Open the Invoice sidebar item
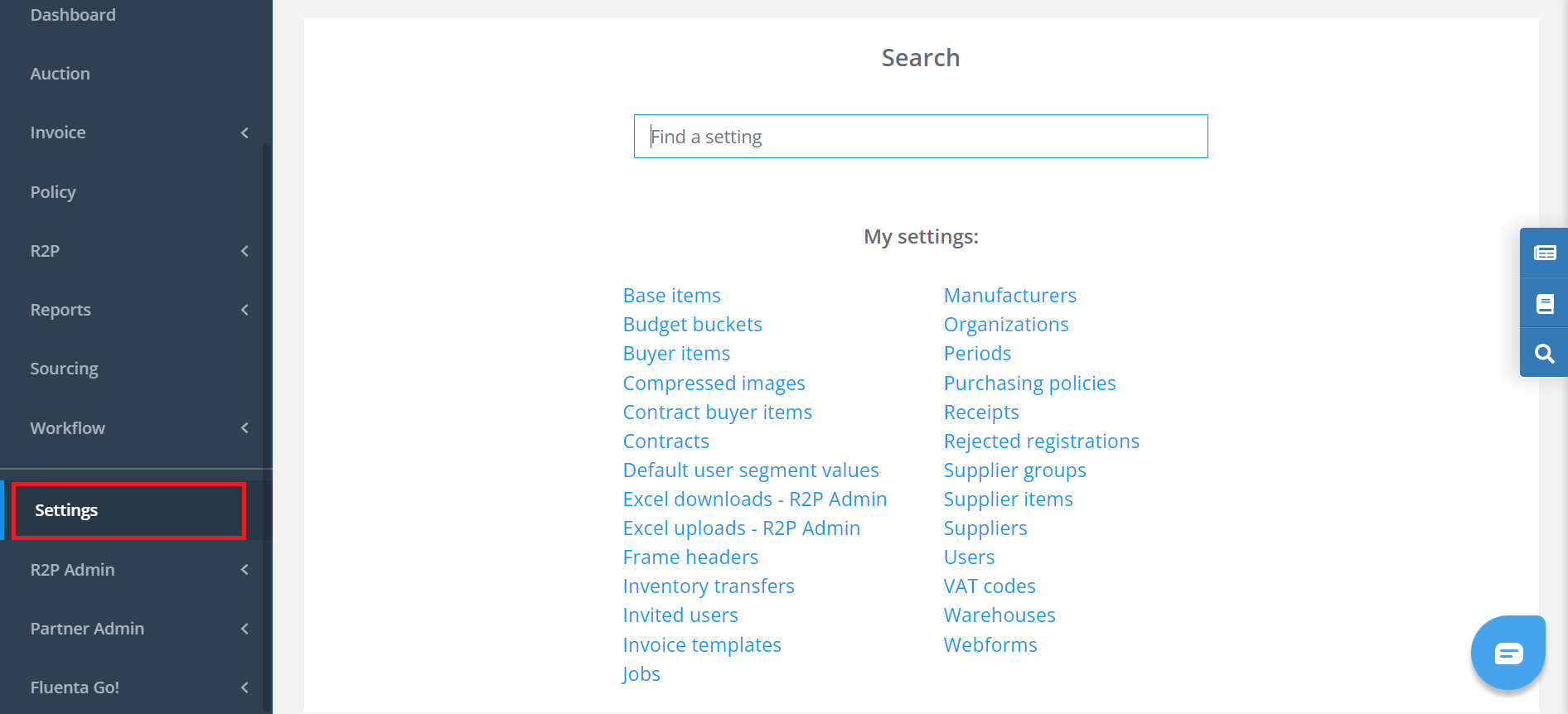 pyautogui.click(x=58, y=133)
